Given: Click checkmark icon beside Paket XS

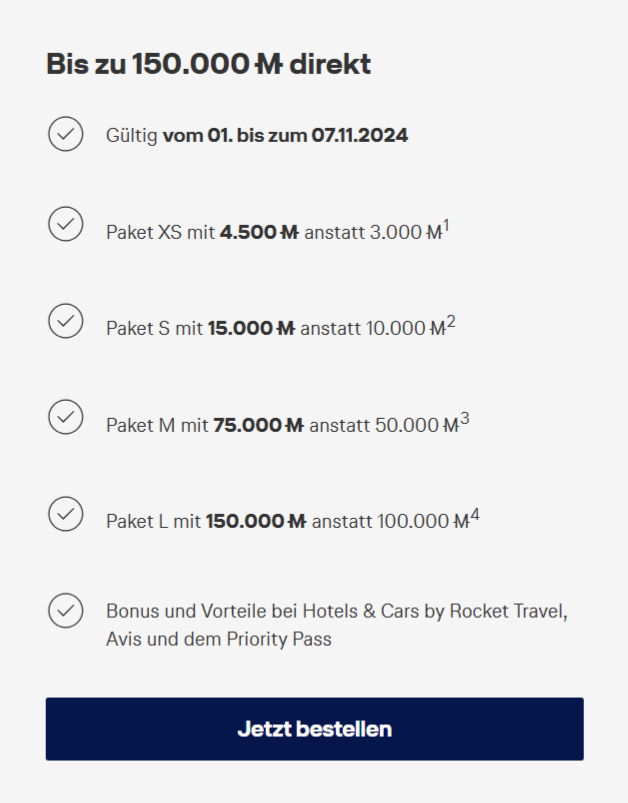Looking at the screenshot, I should (x=66, y=224).
